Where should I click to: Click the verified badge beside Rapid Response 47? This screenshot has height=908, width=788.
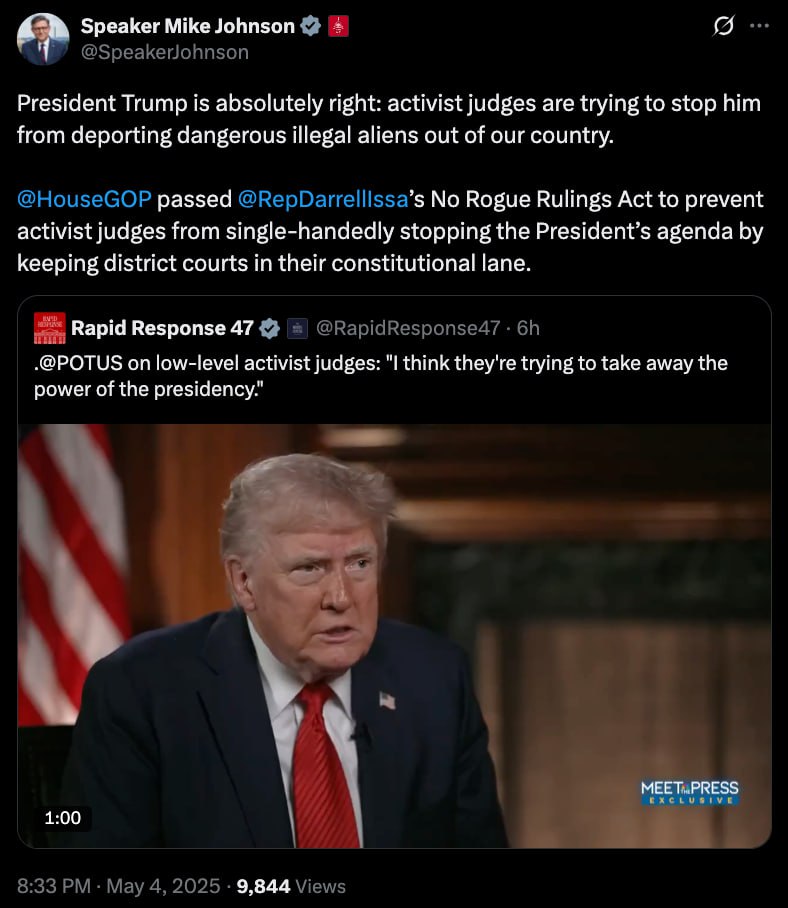point(269,328)
